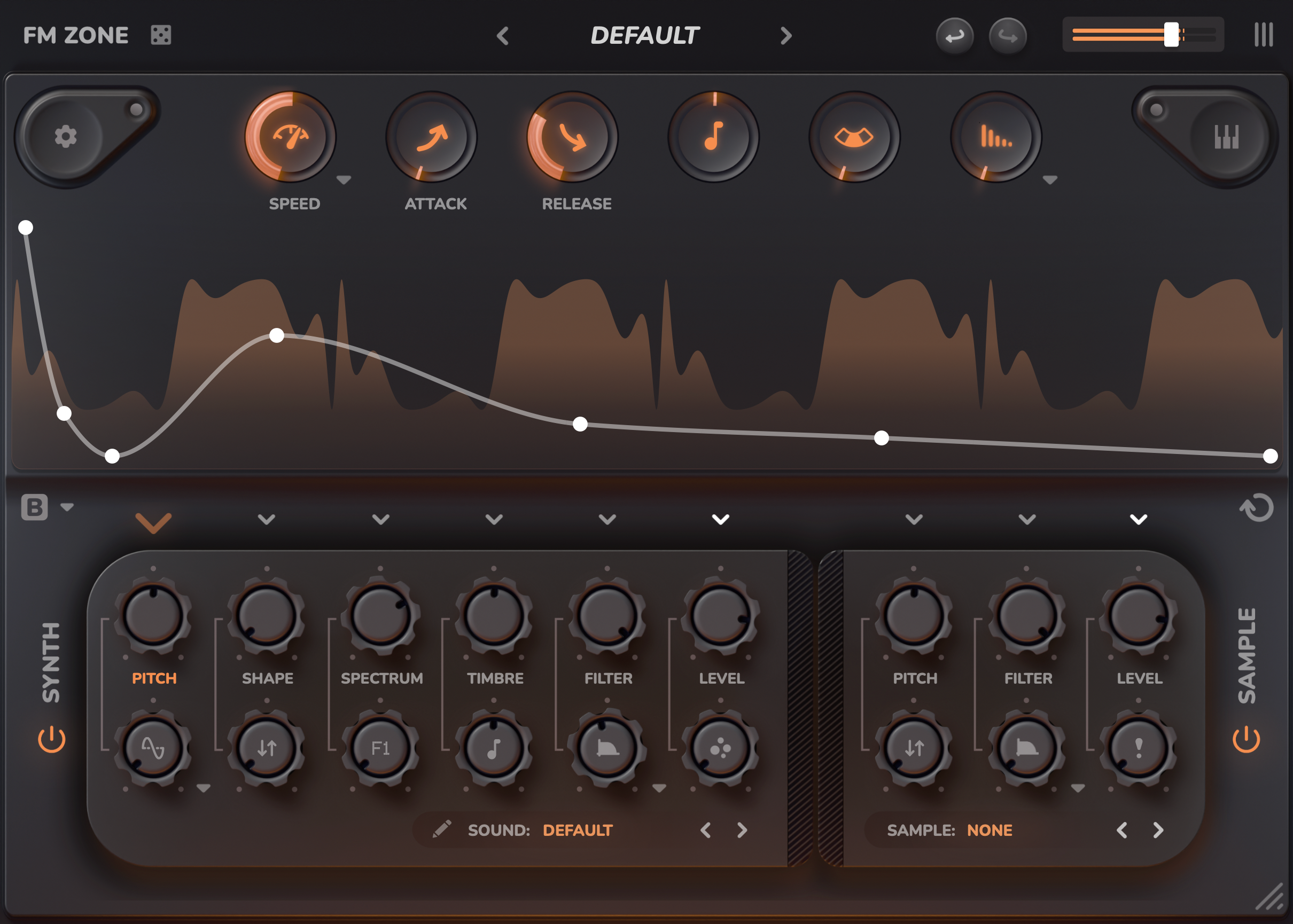This screenshot has width=1293, height=924.
Task: Go to the previous preset arrow
Action: 503,36
